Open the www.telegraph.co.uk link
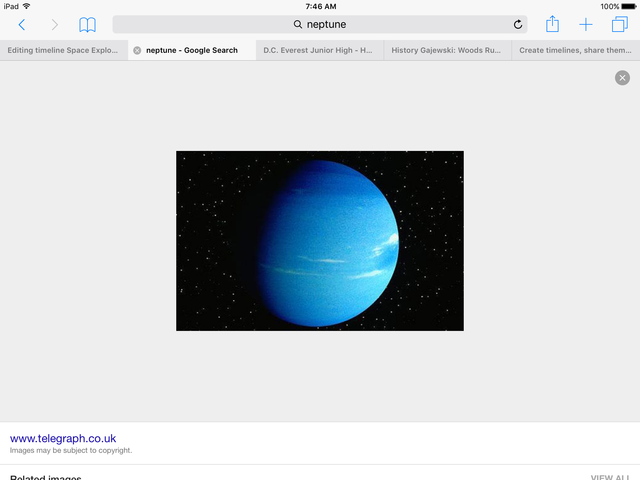640x480 pixels. coord(63,438)
